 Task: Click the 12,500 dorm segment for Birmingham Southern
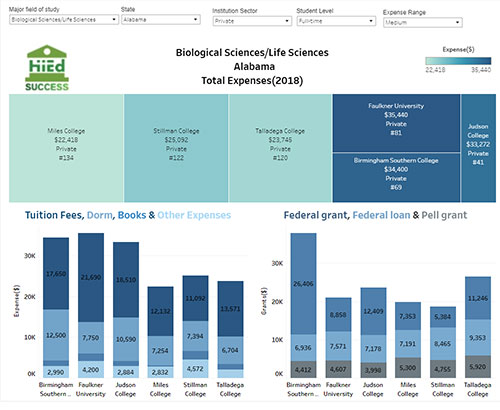[x=56, y=335]
